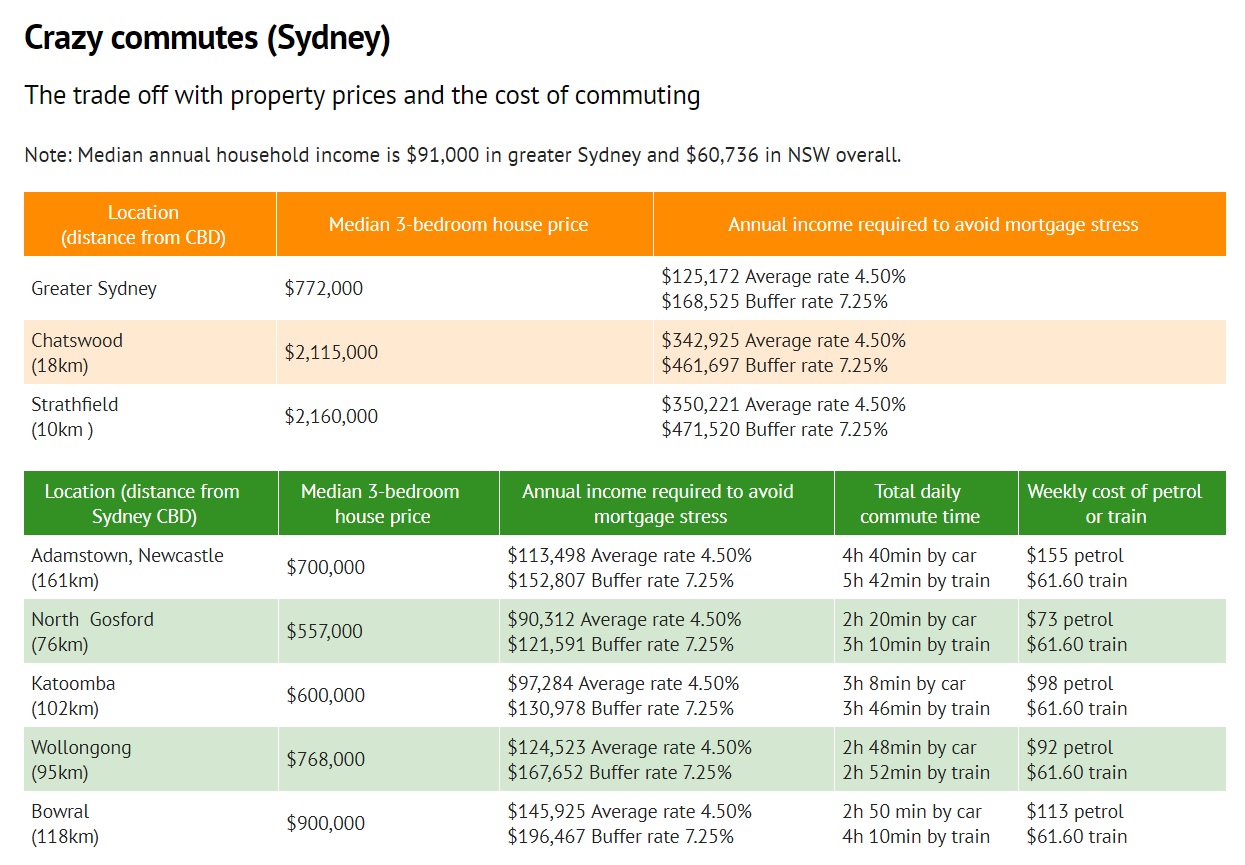Viewport: 1245px width, 865px height.
Task: Click '4h 40min by car' commute time
Action: pos(910,556)
